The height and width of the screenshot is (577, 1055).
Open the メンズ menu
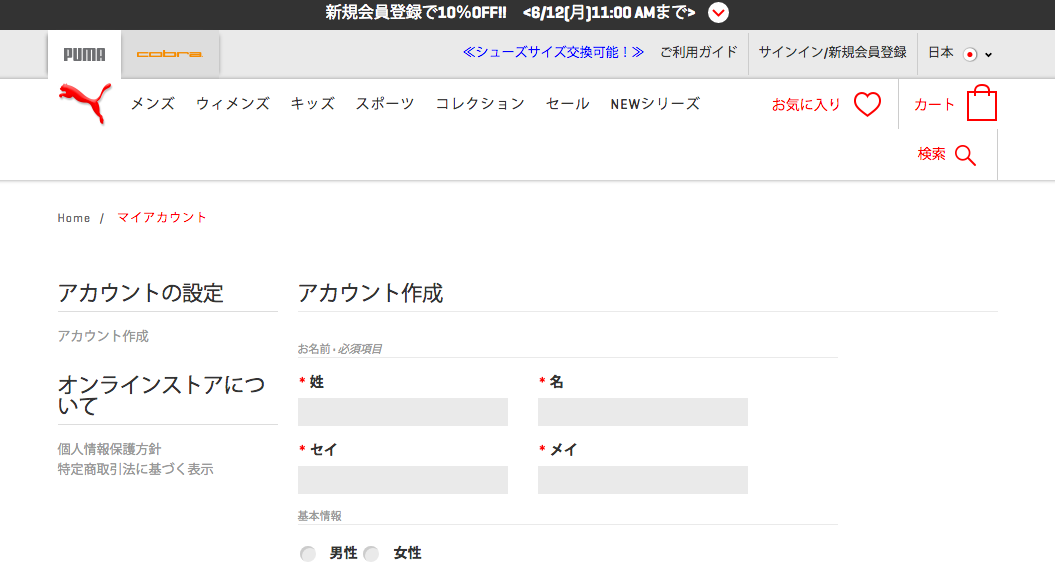(x=153, y=104)
